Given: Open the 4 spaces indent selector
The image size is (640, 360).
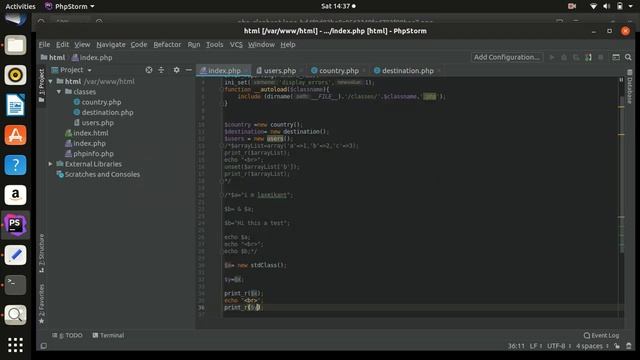Looking at the screenshot, I should coord(592,346).
